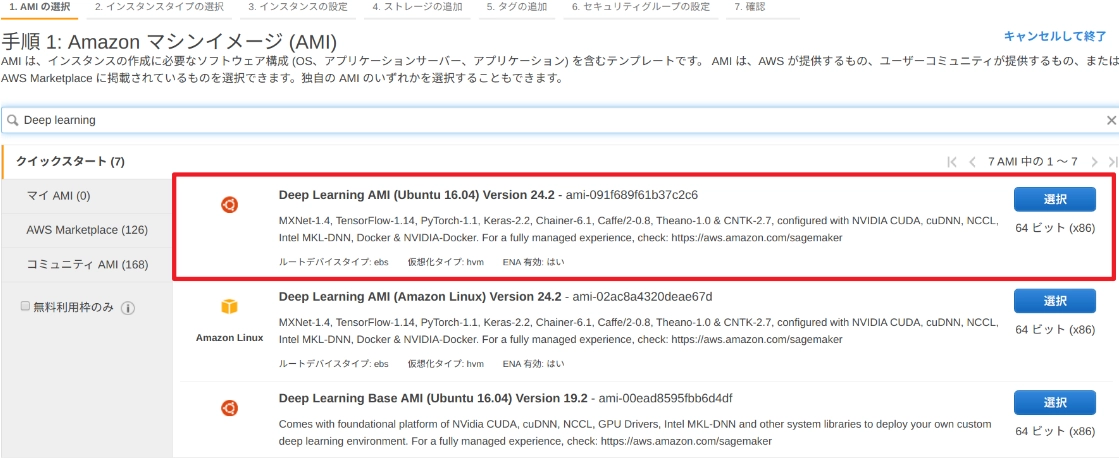1119x458 pixels.
Task: Open the 4. ストレージの追加 tab
Action: 417,7
